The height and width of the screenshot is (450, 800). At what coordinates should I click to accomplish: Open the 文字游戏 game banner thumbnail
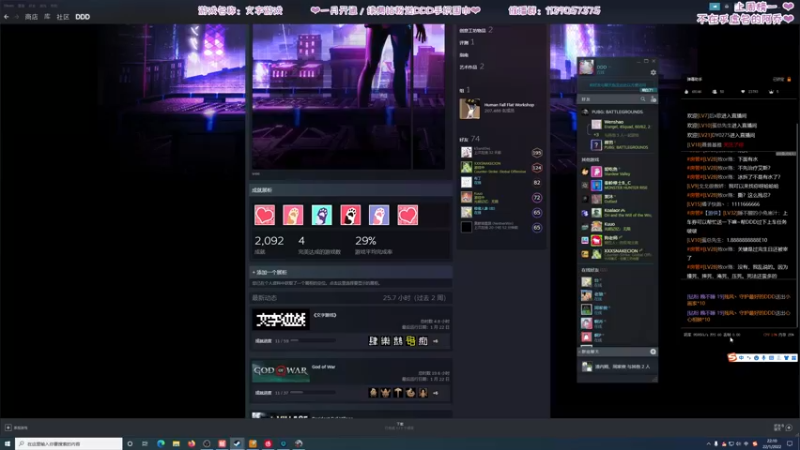(x=281, y=320)
